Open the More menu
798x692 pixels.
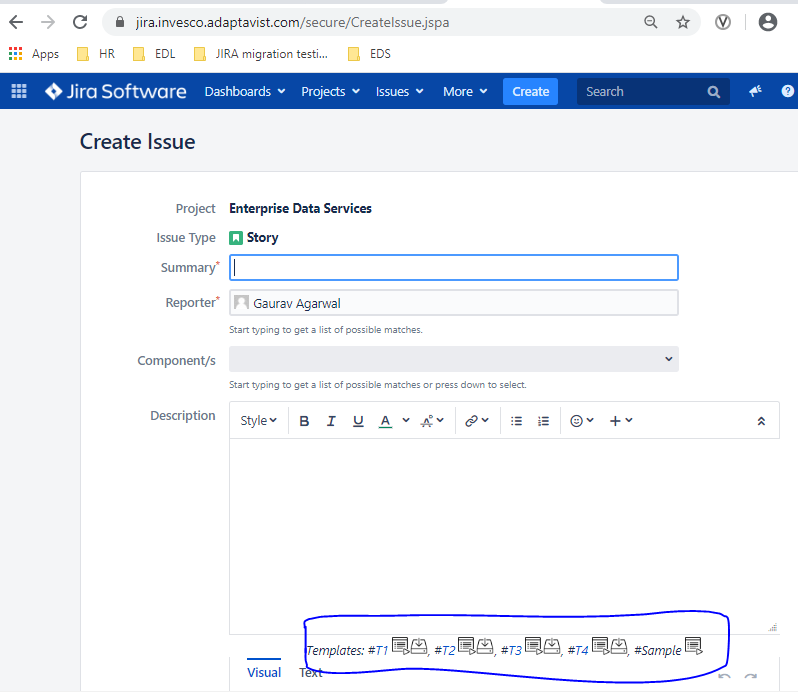click(x=465, y=92)
